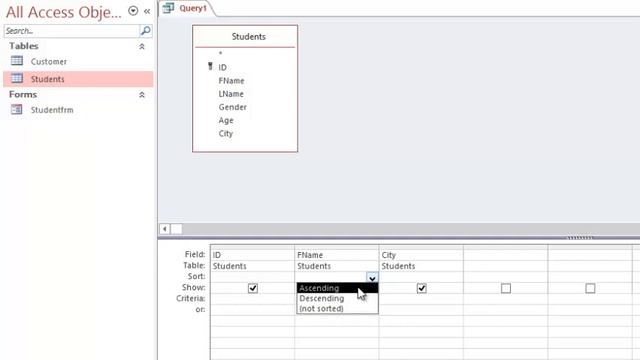Click the All Access Objects pane title
The width and height of the screenshot is (640, 360).
tap(64, 12)
